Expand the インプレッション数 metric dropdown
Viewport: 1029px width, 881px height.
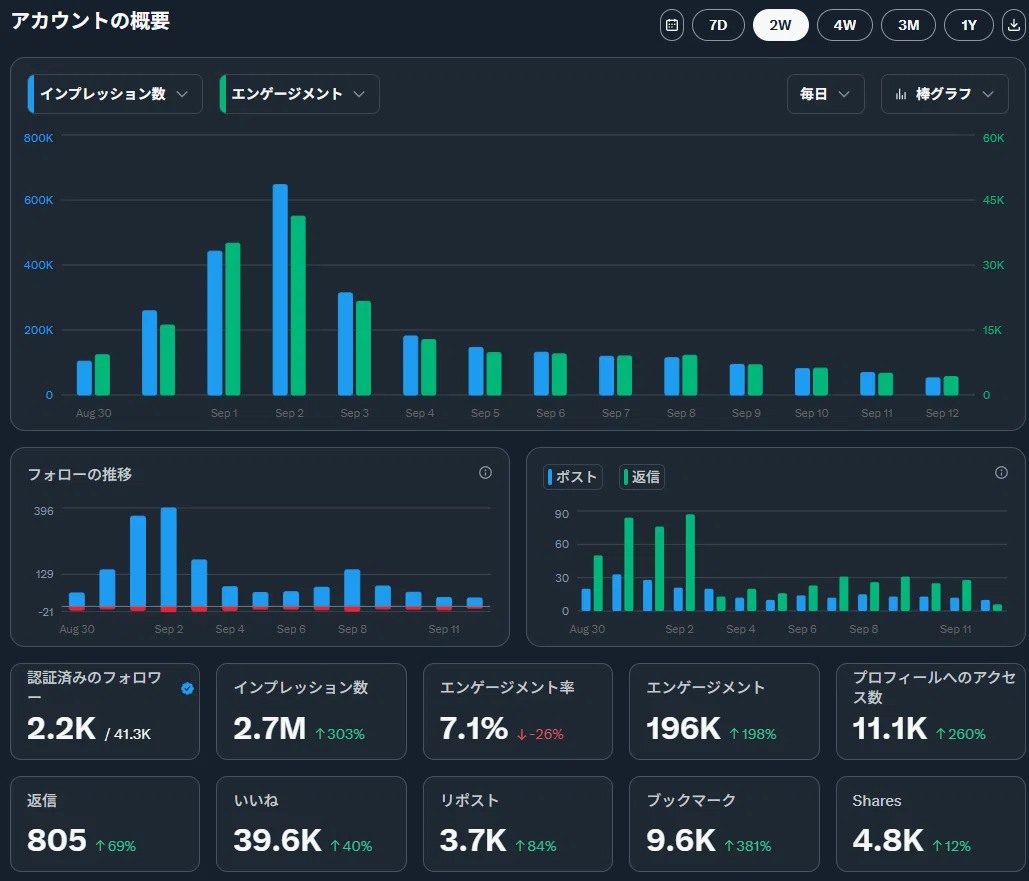(x=115, y=94)
